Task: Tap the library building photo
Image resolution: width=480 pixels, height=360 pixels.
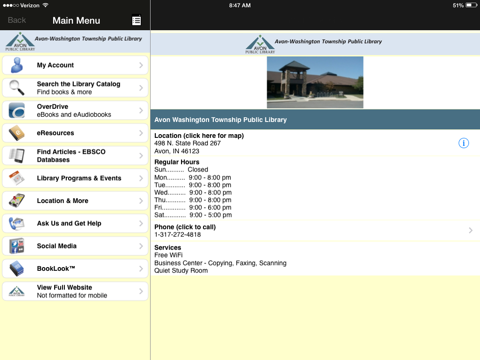Action: pos(315,82)
